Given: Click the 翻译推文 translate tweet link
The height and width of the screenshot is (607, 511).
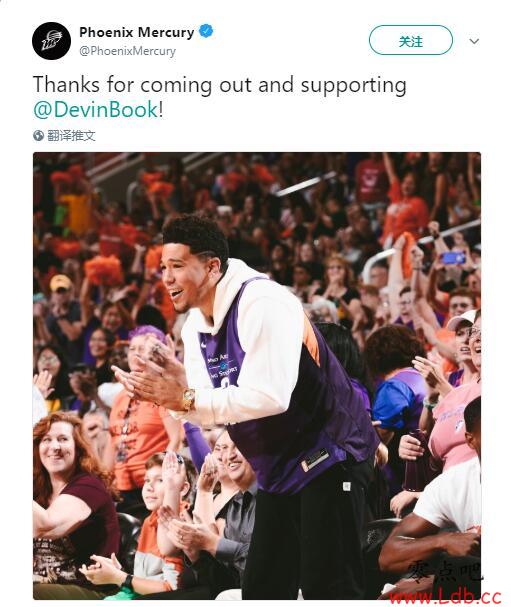Looking at the screenshot, I should (x=71, y=135).
